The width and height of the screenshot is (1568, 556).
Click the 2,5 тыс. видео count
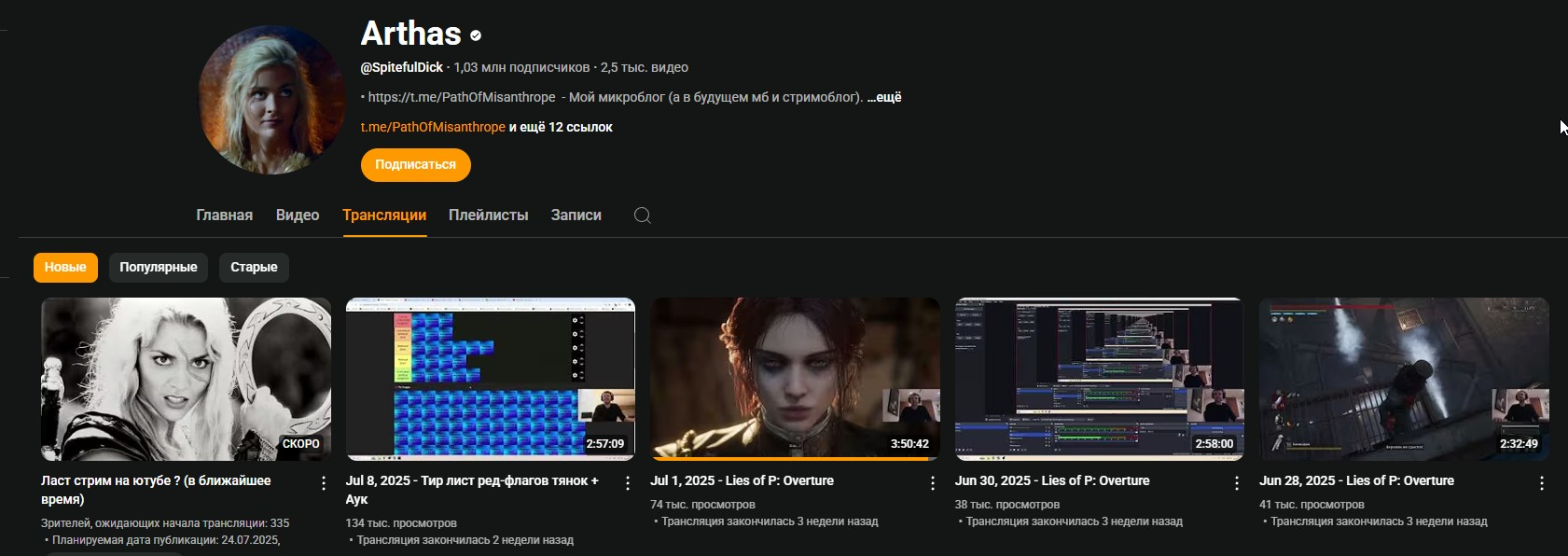[x=645, y=67]
